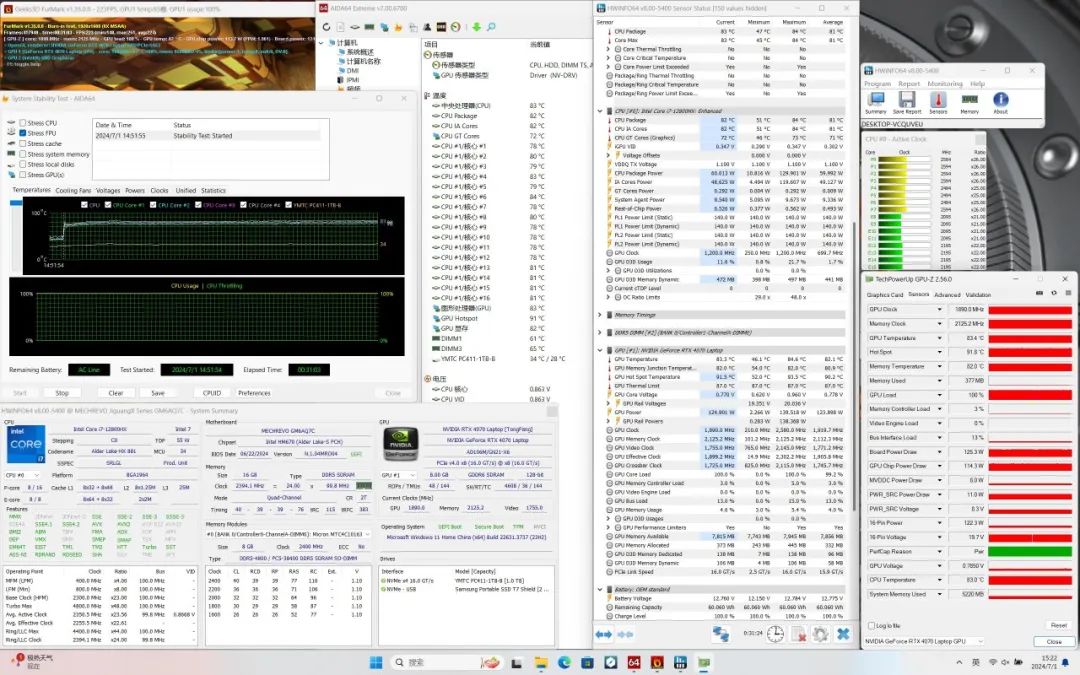Enable the Stress CPU checkbox
The image size is (1080, 675).
coord(23,123)
